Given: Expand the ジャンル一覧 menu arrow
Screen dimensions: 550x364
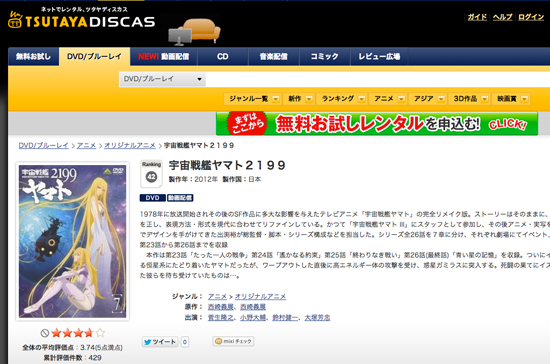Looking at the screenshot, I should click(276, 99).
